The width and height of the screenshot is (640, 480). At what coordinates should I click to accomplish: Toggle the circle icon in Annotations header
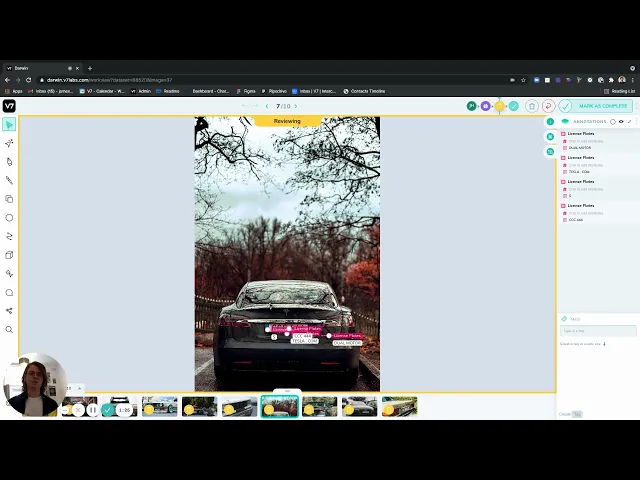tap(613, 122)
